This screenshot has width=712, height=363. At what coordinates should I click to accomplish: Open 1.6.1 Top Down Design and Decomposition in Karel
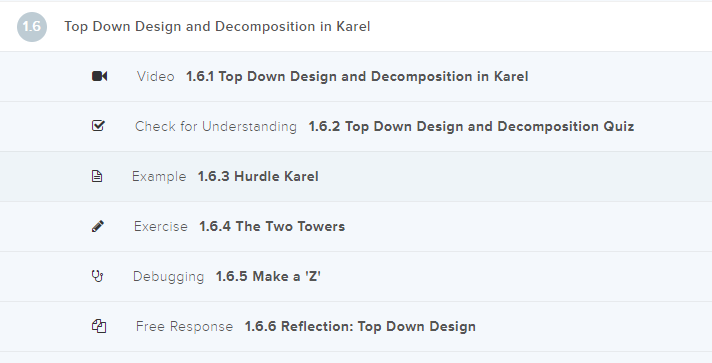pos(357,76)
